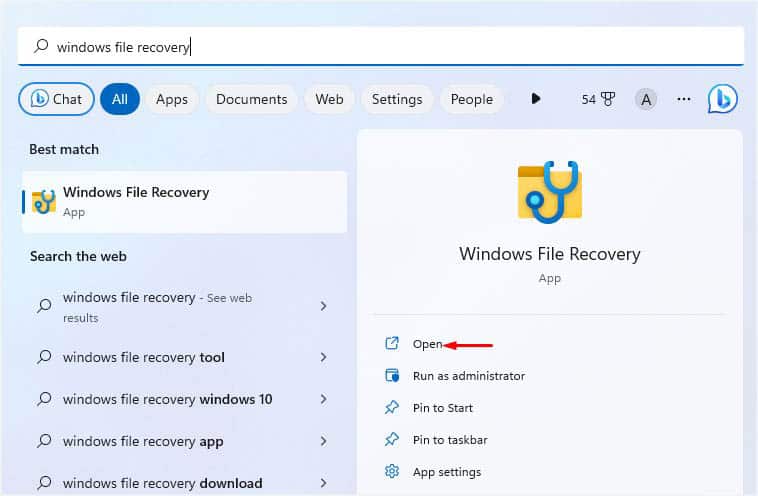Click large Windows File Recovery icon in preview pane
This screenshot has height=496, width=758.
[550, 192]
